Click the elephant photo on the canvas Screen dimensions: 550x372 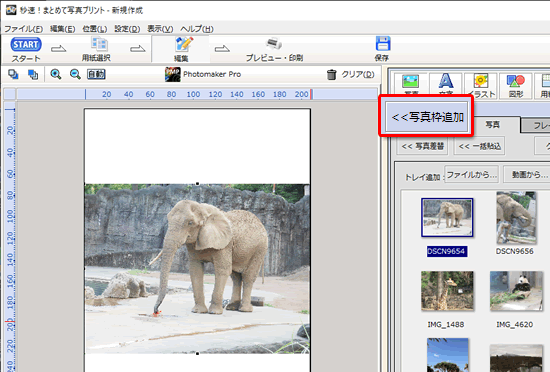[197, 268]
